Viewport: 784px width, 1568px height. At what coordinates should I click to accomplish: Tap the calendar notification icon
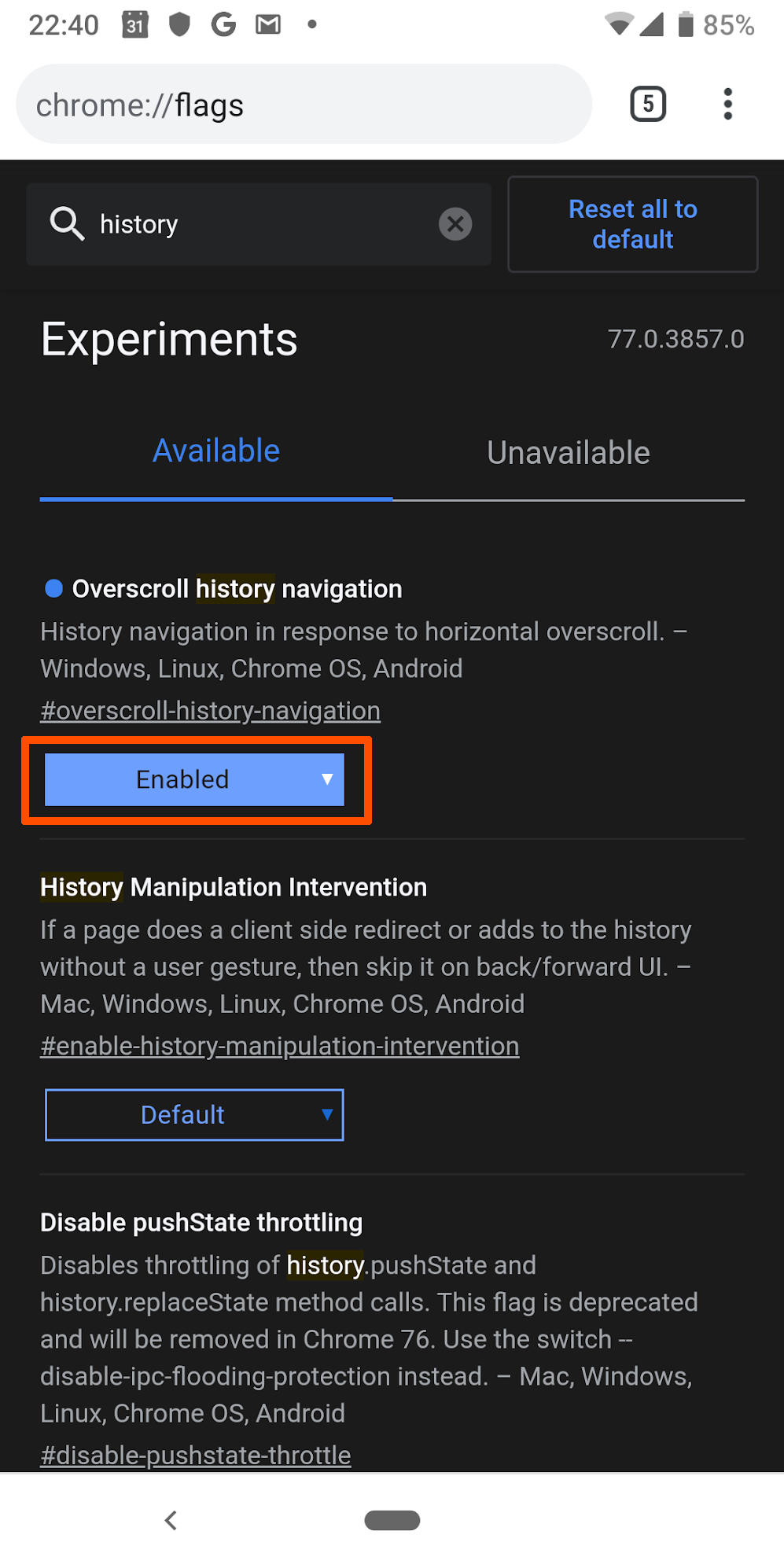coord(135,25)
